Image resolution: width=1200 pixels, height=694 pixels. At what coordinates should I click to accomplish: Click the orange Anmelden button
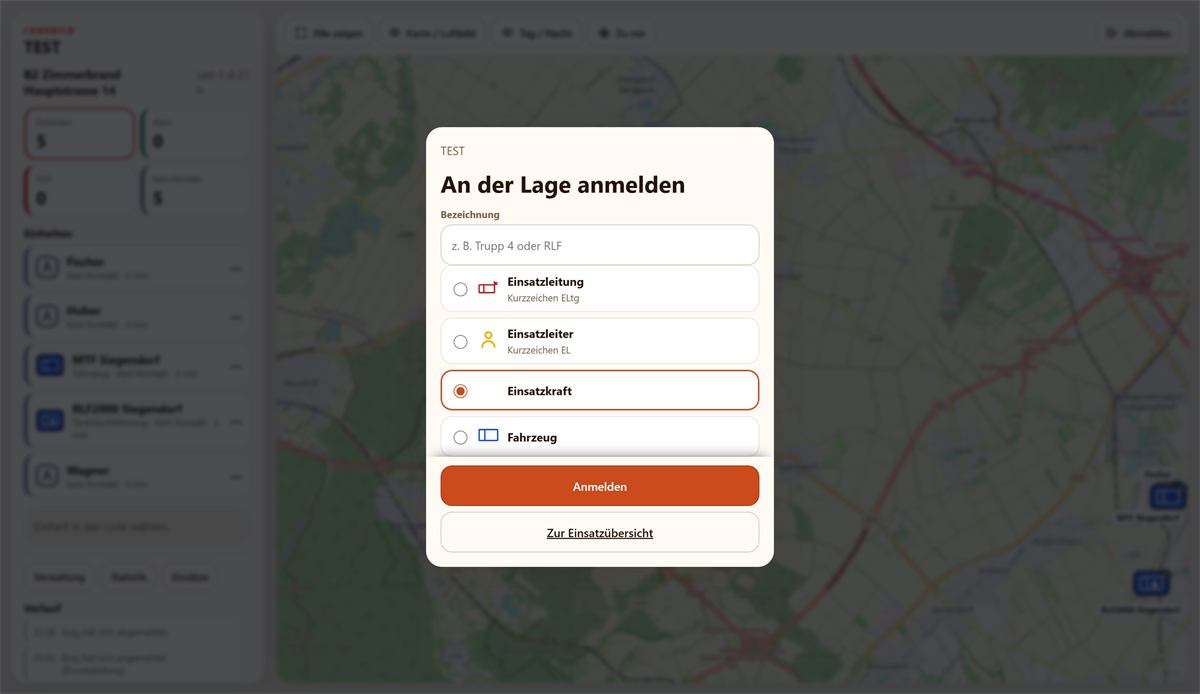[x=600, y=486]
